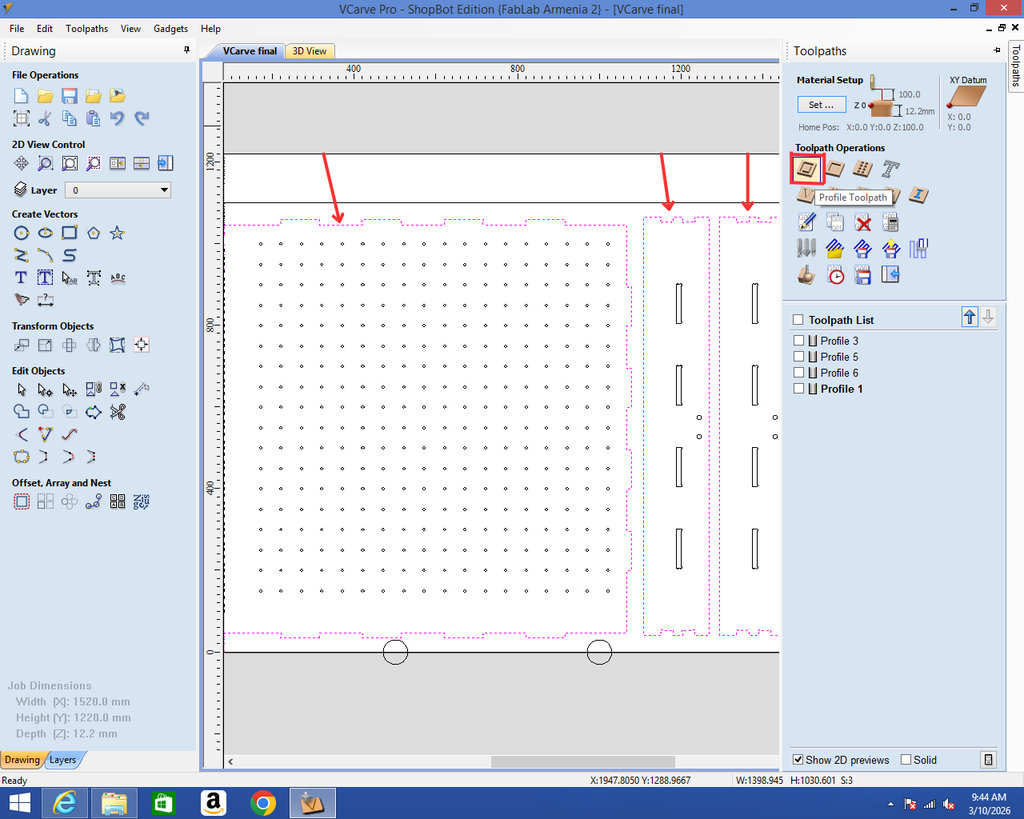Switch to the 3D View tab
Image resolution: width=1024 pixels, height=819 pixels.
(310, 51)
